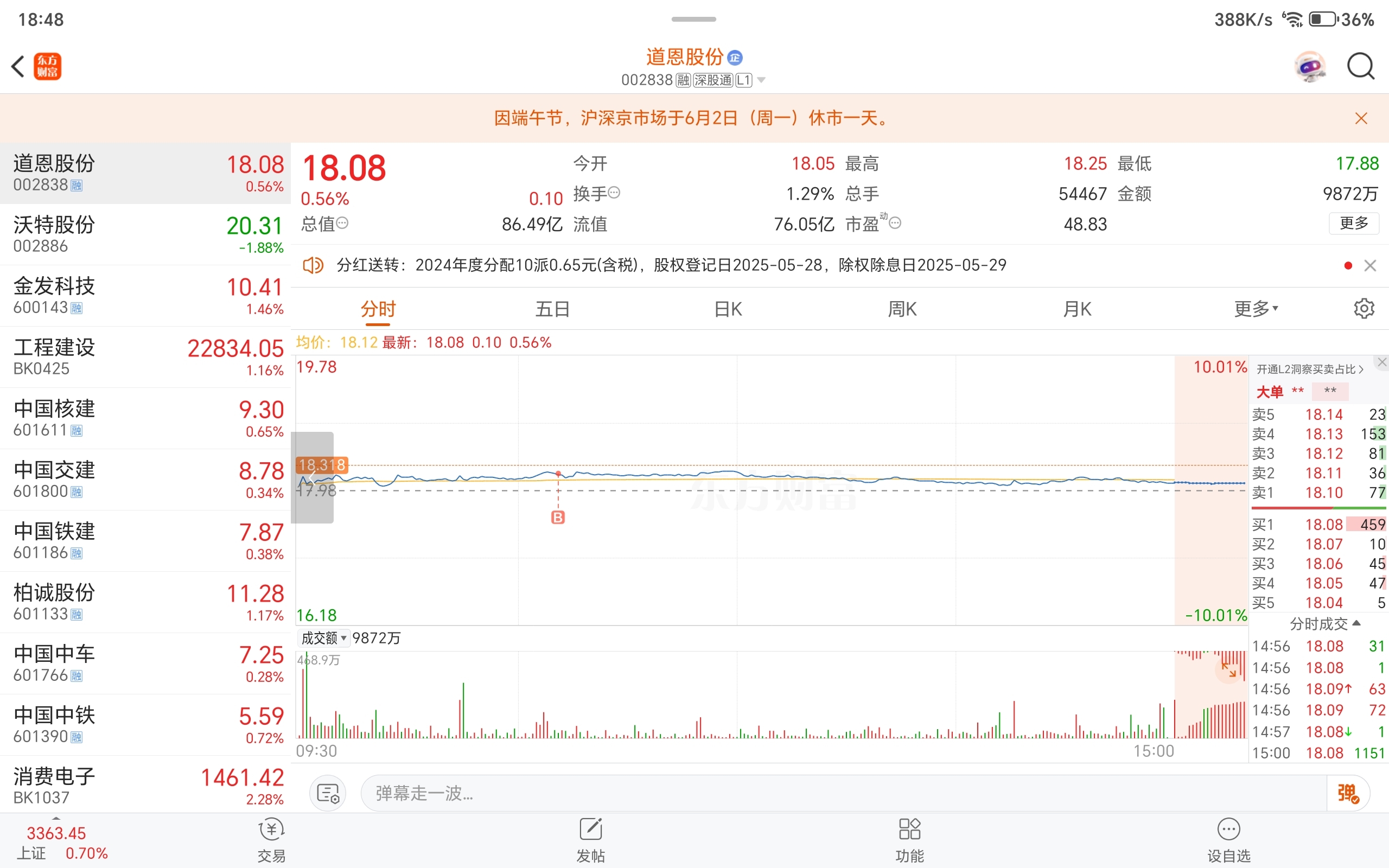
Task: Tap the L1 level badge in header
Action: point(744,80)
